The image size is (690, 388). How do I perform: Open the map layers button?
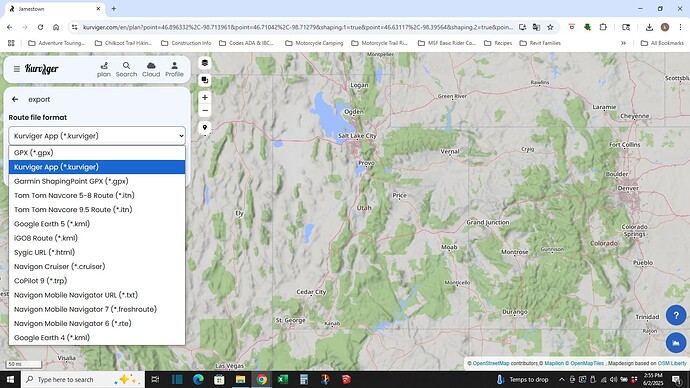[x=205, y=63]
